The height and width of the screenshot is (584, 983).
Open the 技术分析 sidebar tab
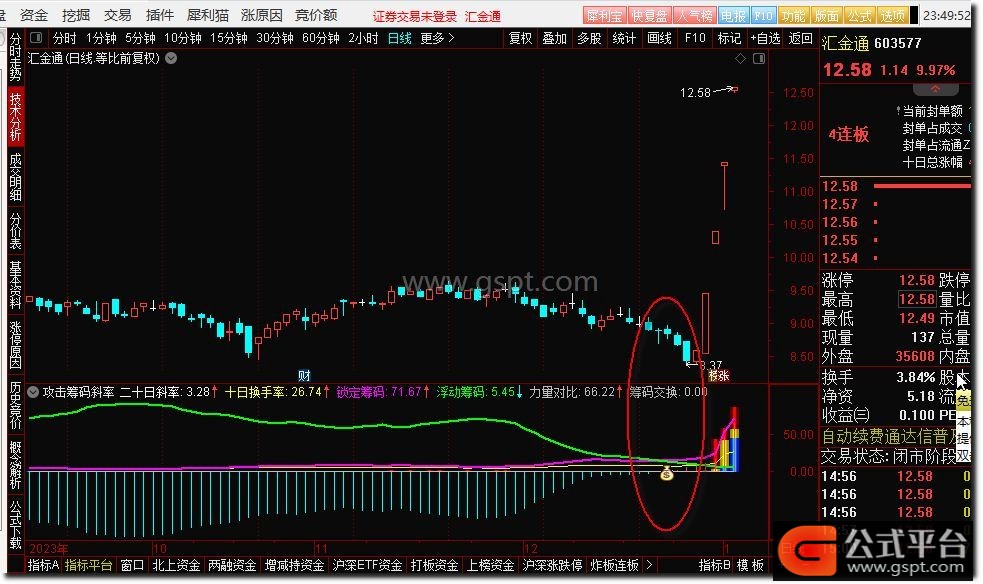(x=15, y=117)
